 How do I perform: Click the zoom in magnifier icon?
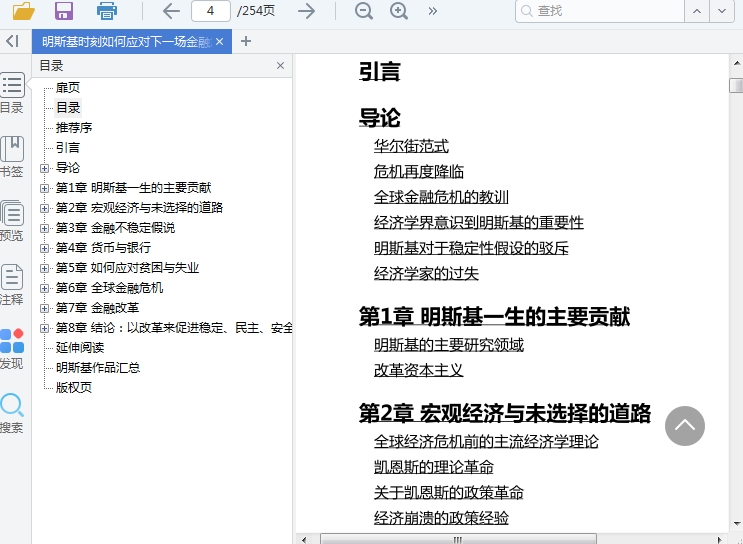click(399, 11)
